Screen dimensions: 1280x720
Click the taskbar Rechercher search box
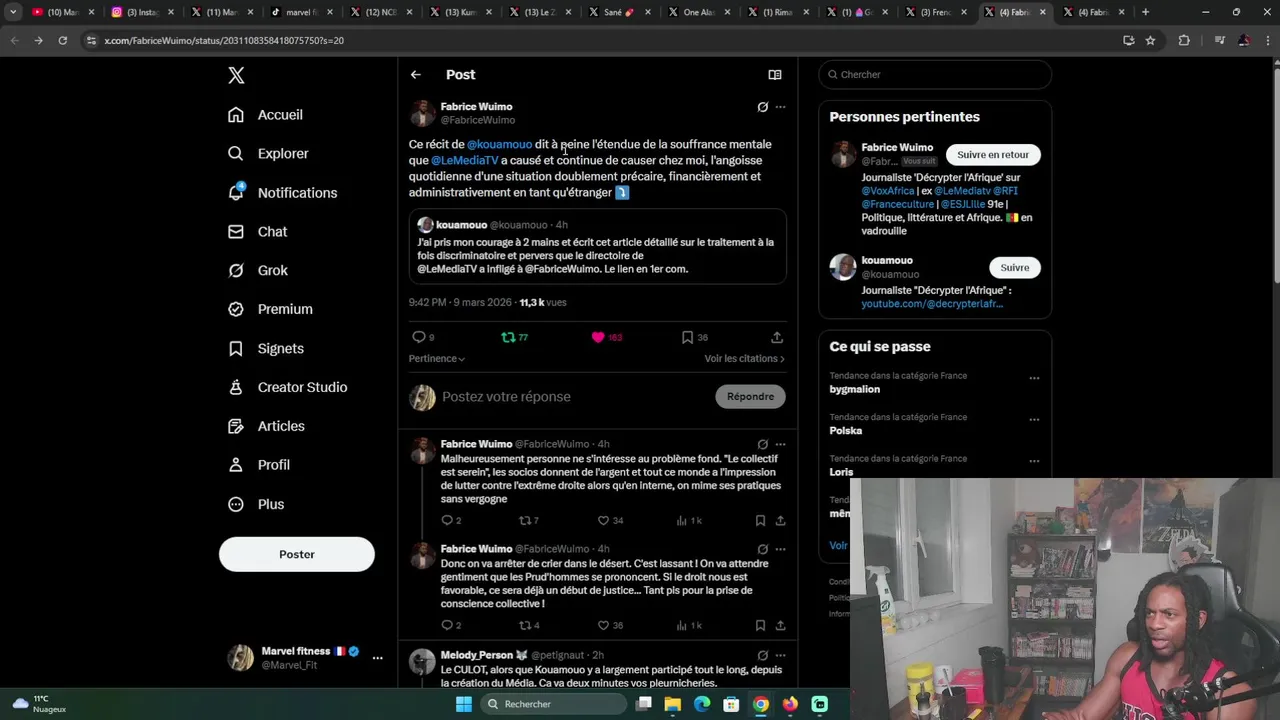click(x=554, y=704)
